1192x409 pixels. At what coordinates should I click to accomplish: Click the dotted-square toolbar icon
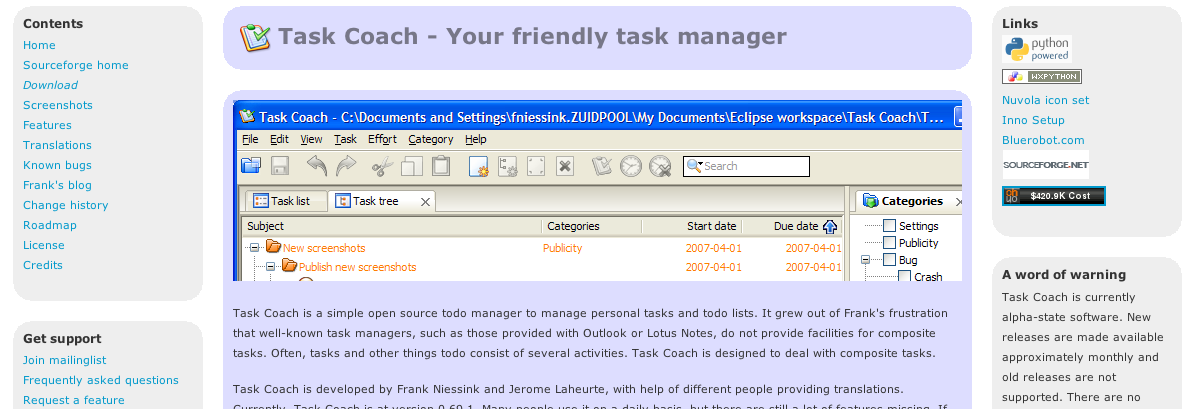(536, 166)
